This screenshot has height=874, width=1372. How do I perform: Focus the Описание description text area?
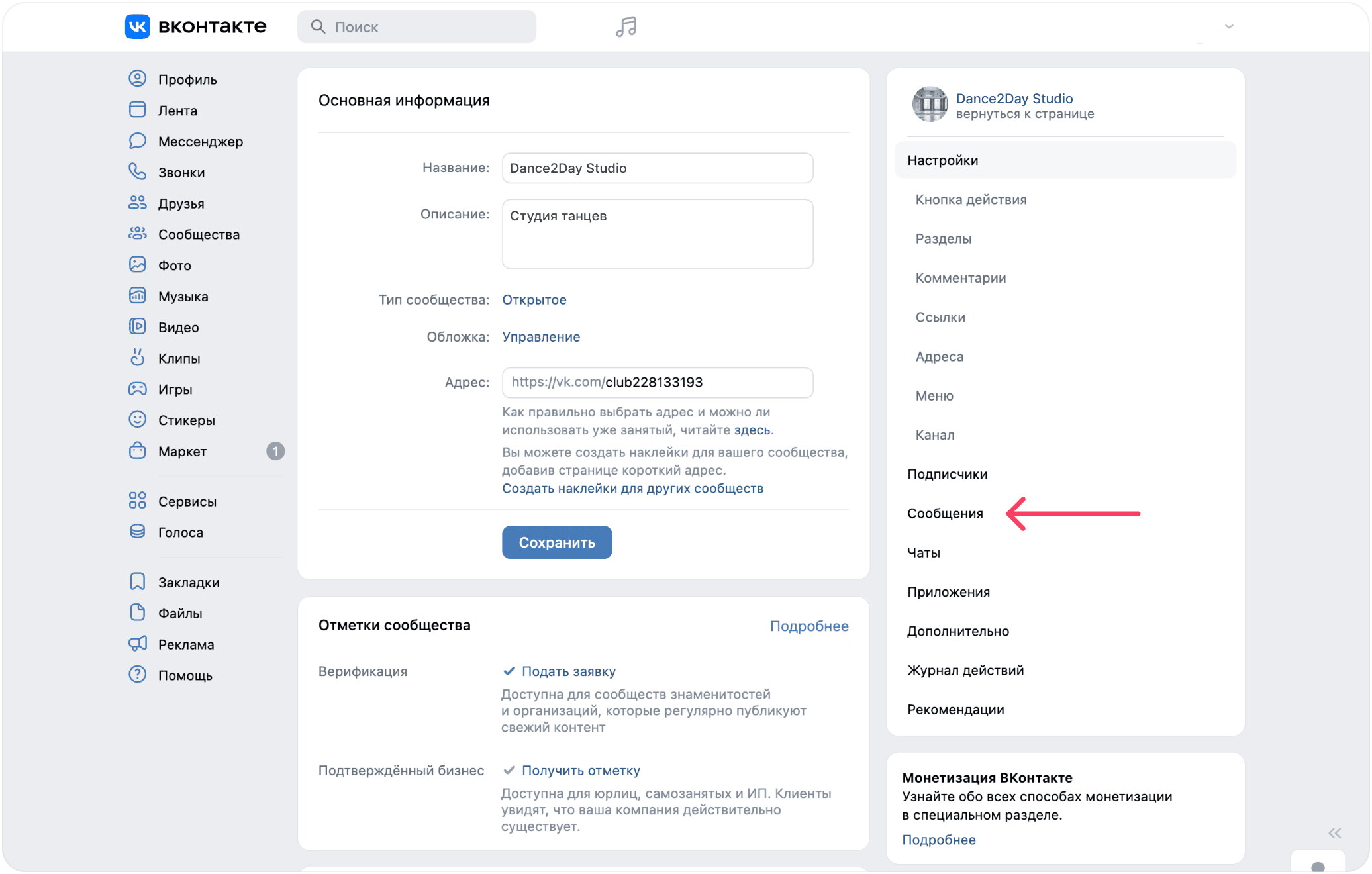coord(658,234)
